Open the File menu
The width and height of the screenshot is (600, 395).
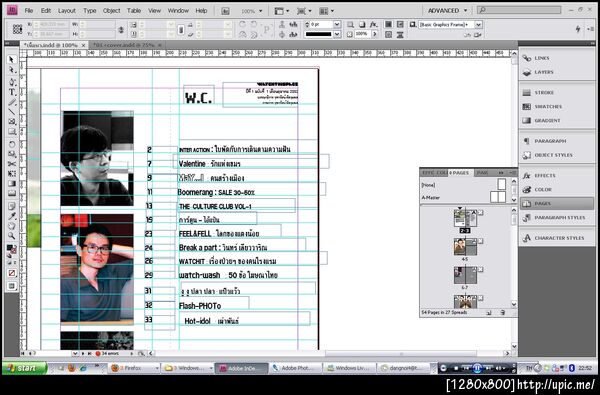tap(29, 10)
